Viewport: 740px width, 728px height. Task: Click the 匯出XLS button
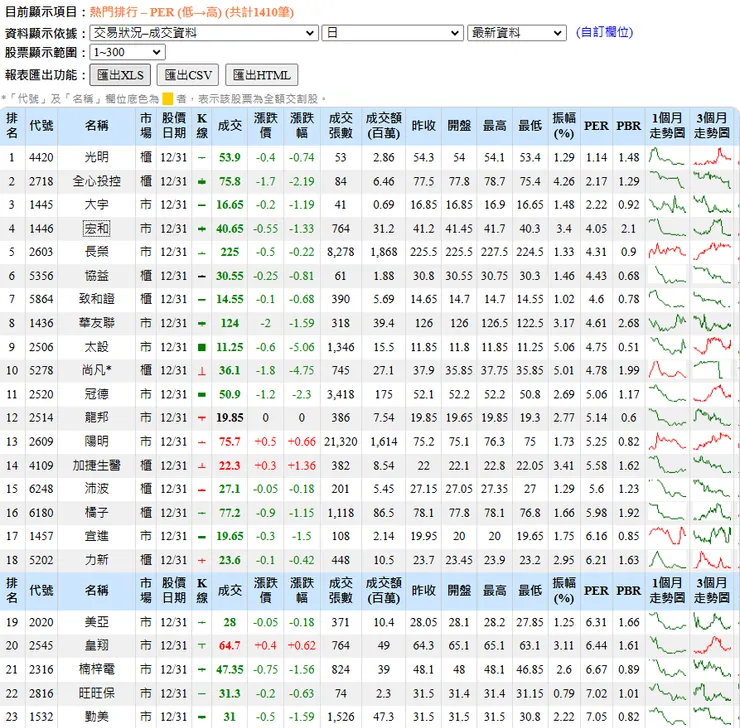click(120, 75)
